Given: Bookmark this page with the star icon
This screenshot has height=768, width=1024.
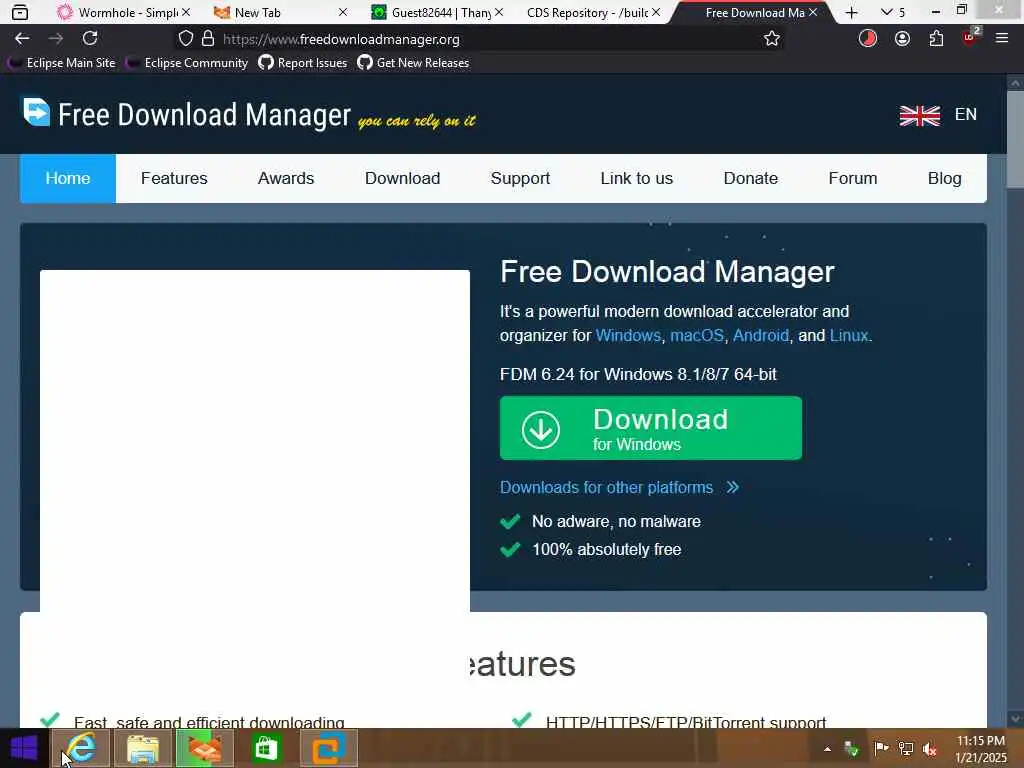Looking at the screenshot, I should click(772, 39).
